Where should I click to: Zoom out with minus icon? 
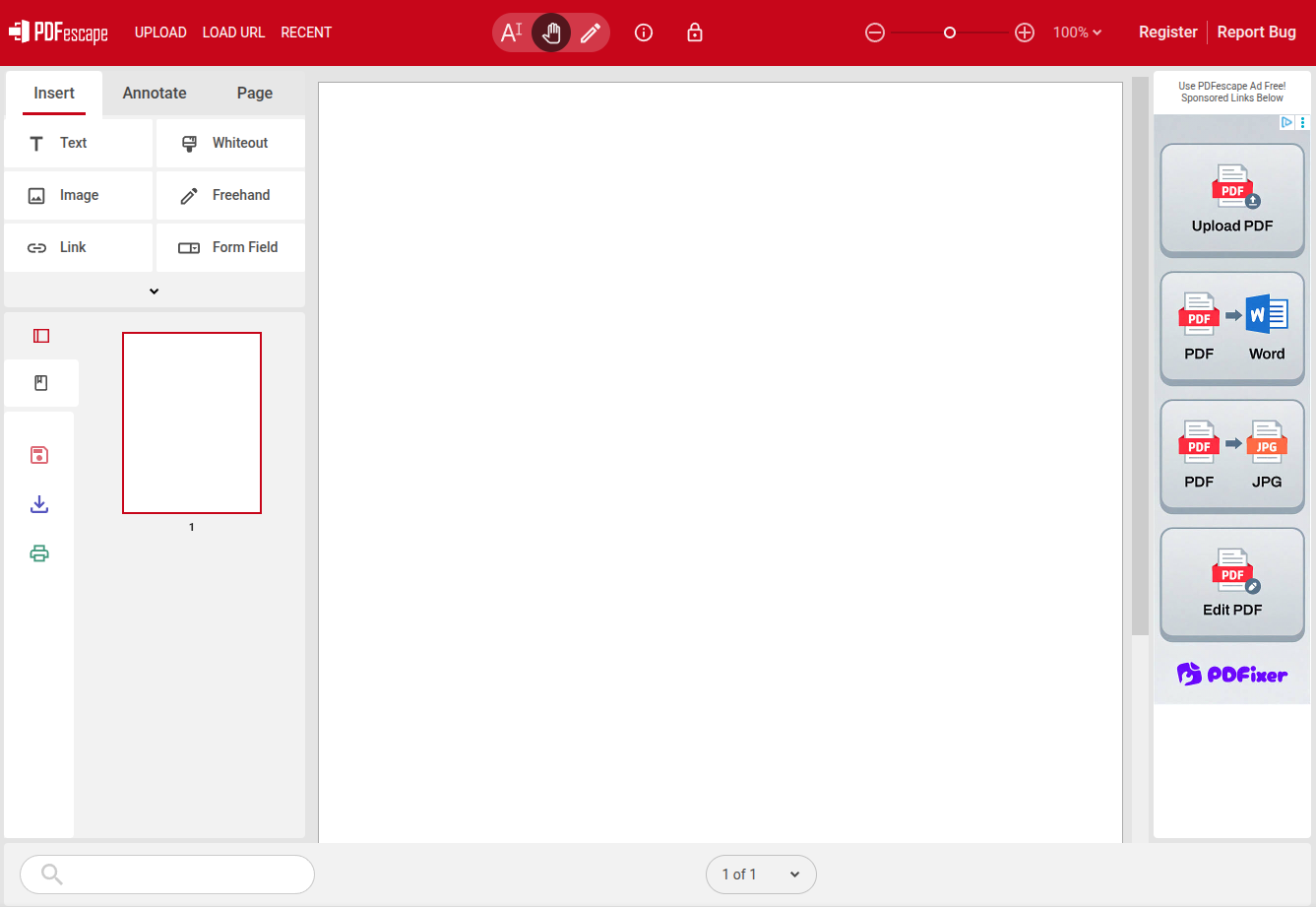coord(874,32)
